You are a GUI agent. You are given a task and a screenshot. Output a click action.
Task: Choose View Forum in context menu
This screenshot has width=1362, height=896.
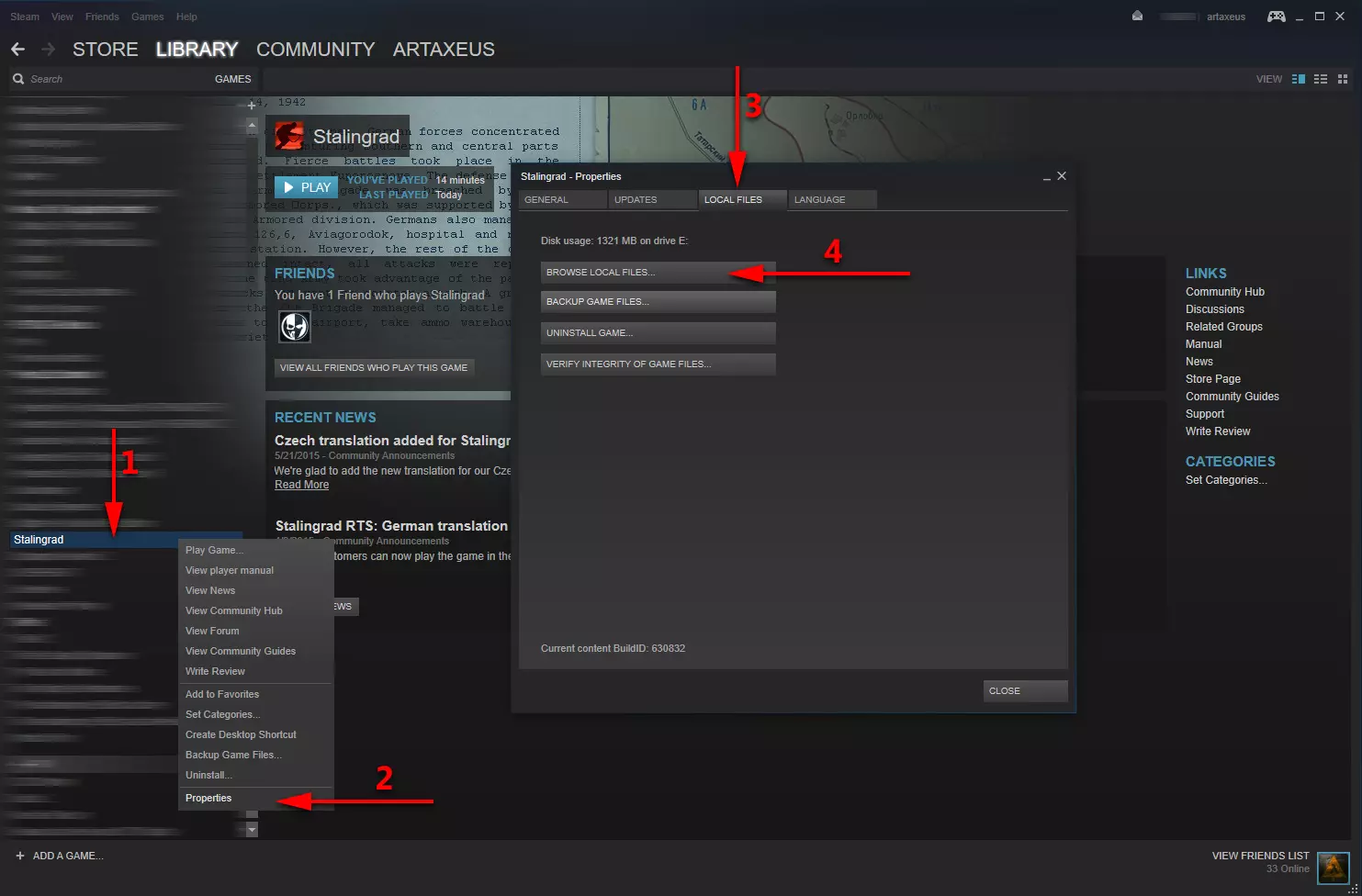(255, 631)
